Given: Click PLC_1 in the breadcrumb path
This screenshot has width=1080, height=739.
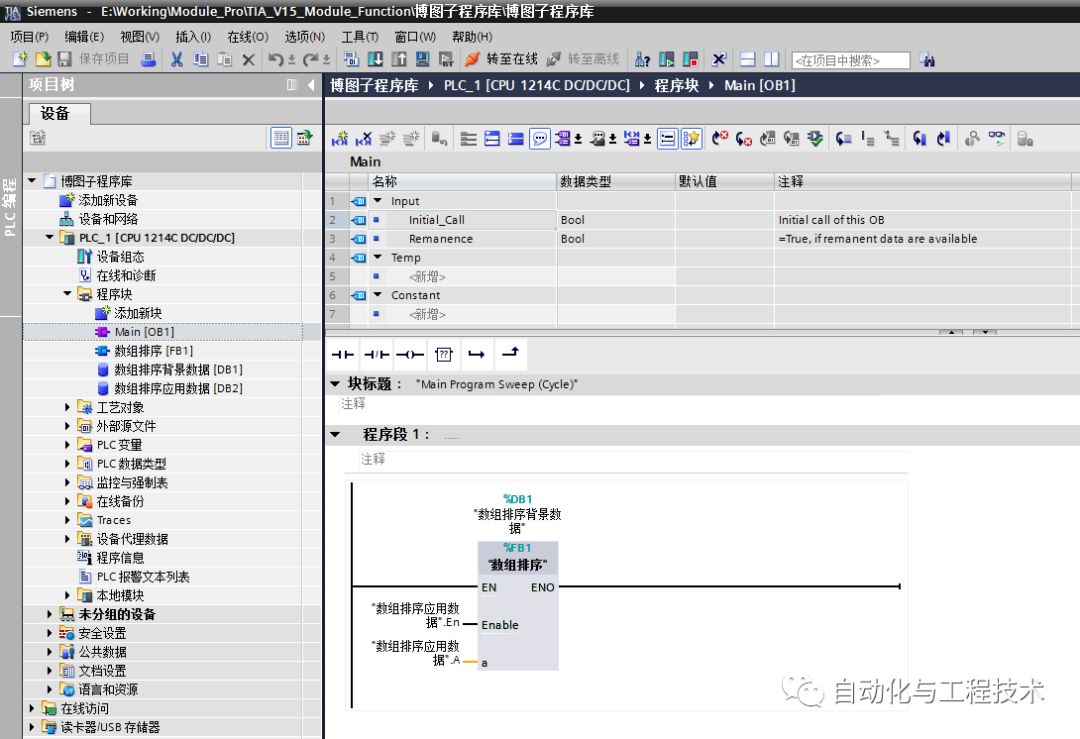Looking at the screenshot, I should tap(537, 85).
